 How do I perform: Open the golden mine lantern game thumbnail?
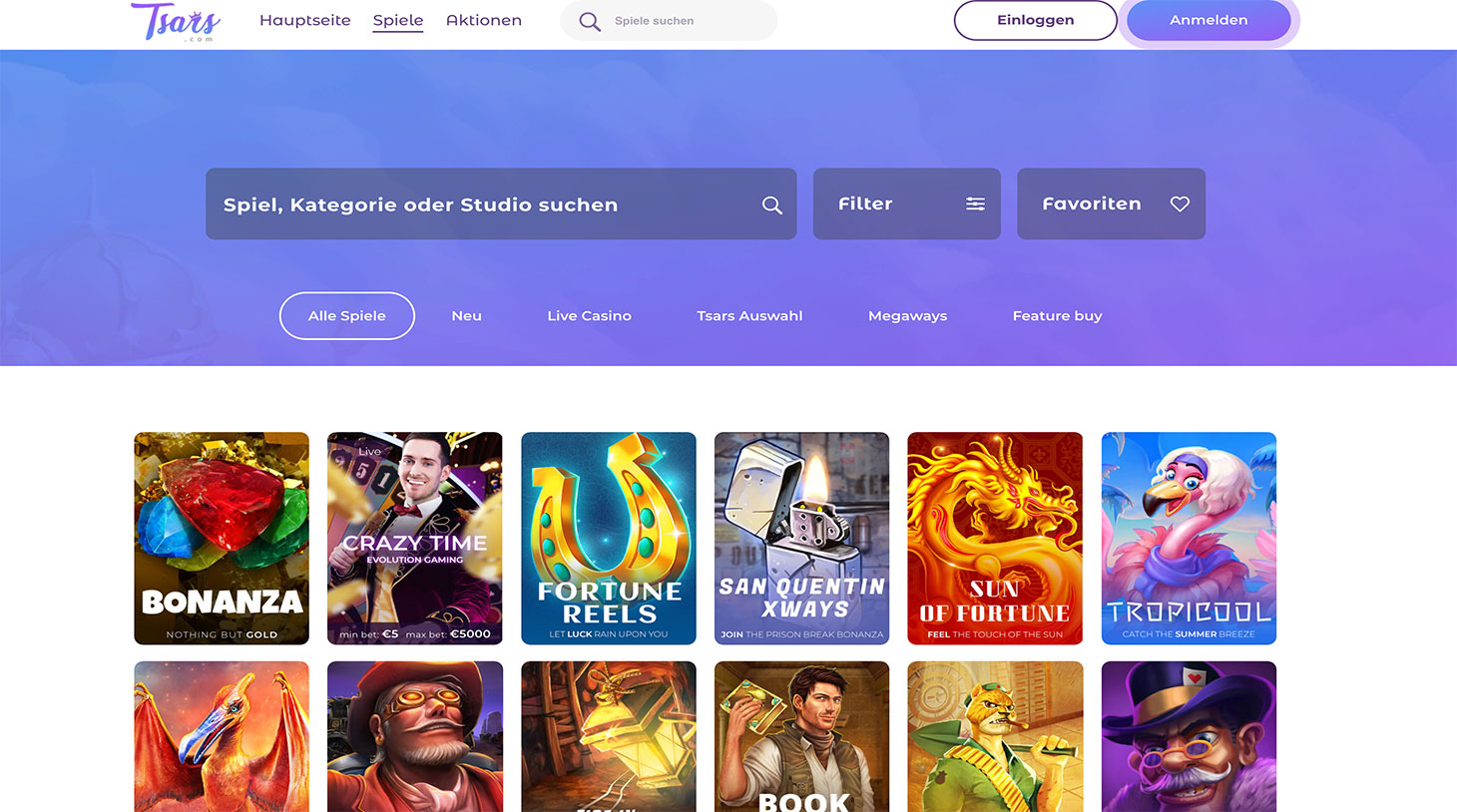(609, 736)
